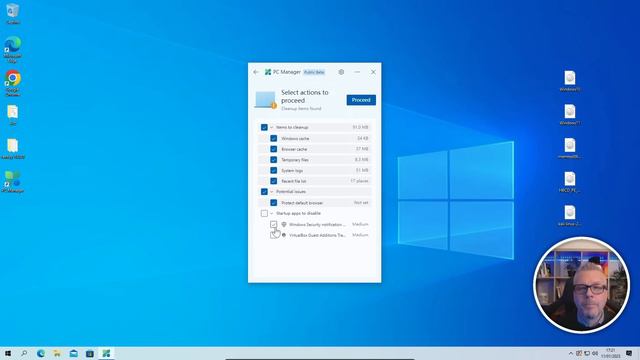Click VirtualBox Guest Additions entry text
640x360 pixels.
(317, 236)
